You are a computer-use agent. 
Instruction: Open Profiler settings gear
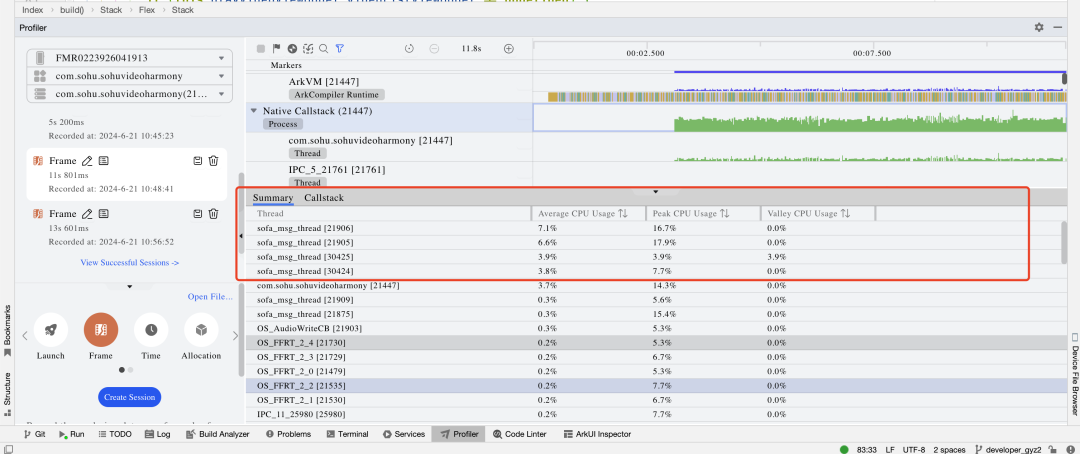click(x=1039, y=28)
